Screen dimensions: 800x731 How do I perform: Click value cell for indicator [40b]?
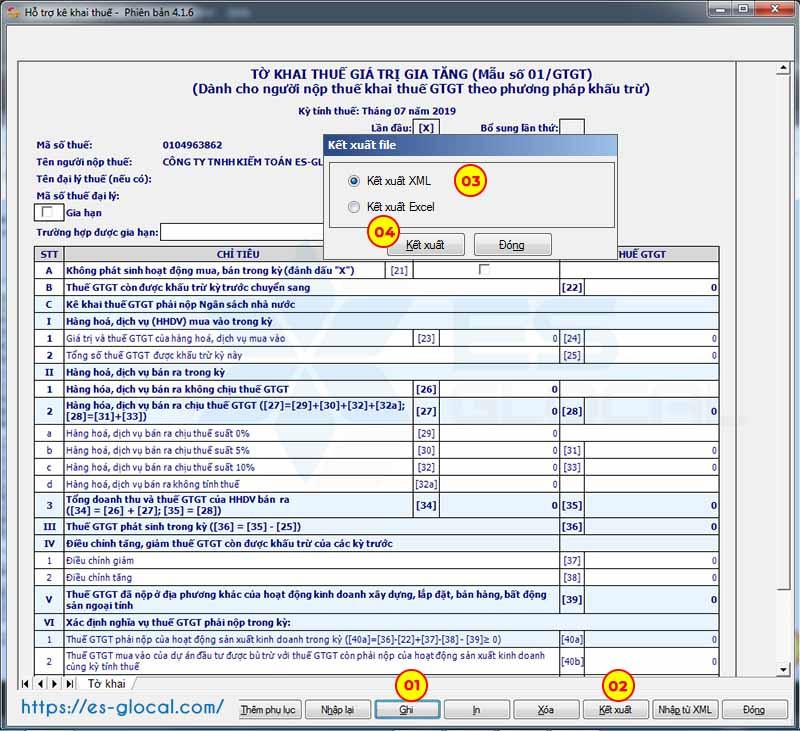coord(651,661)
